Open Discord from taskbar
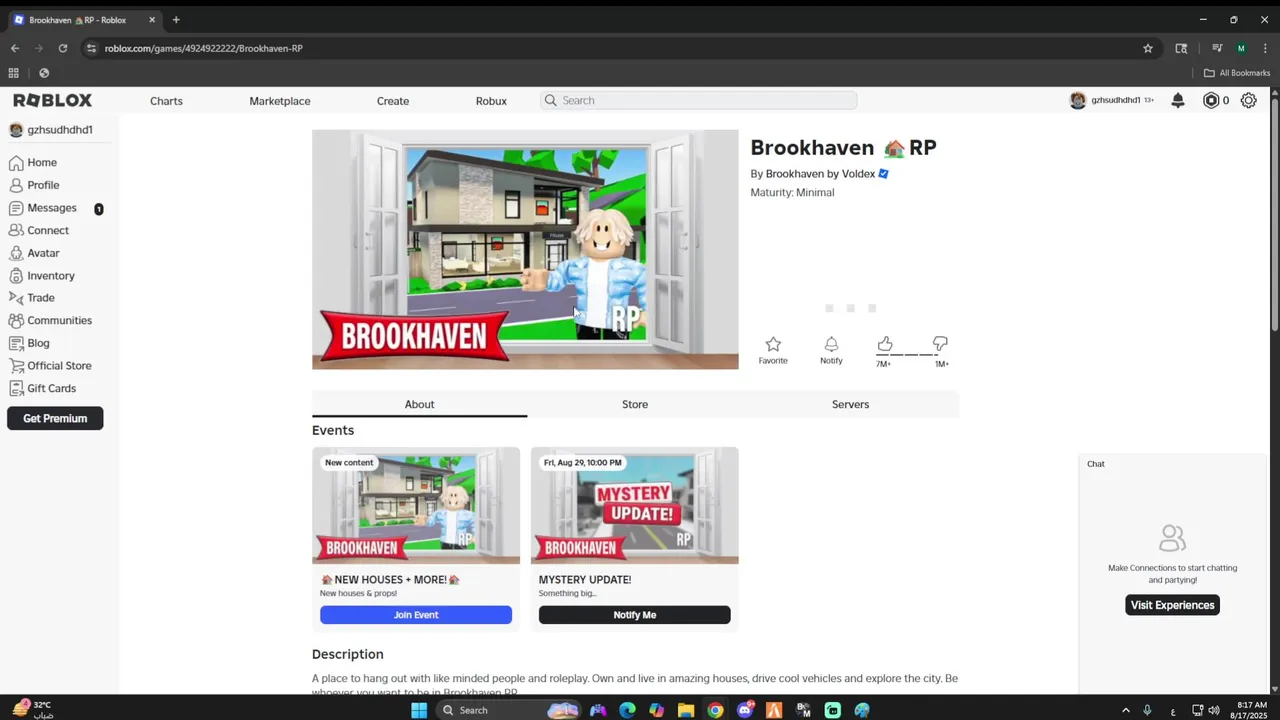This screenshot has width=1280, height=720. 744,710
